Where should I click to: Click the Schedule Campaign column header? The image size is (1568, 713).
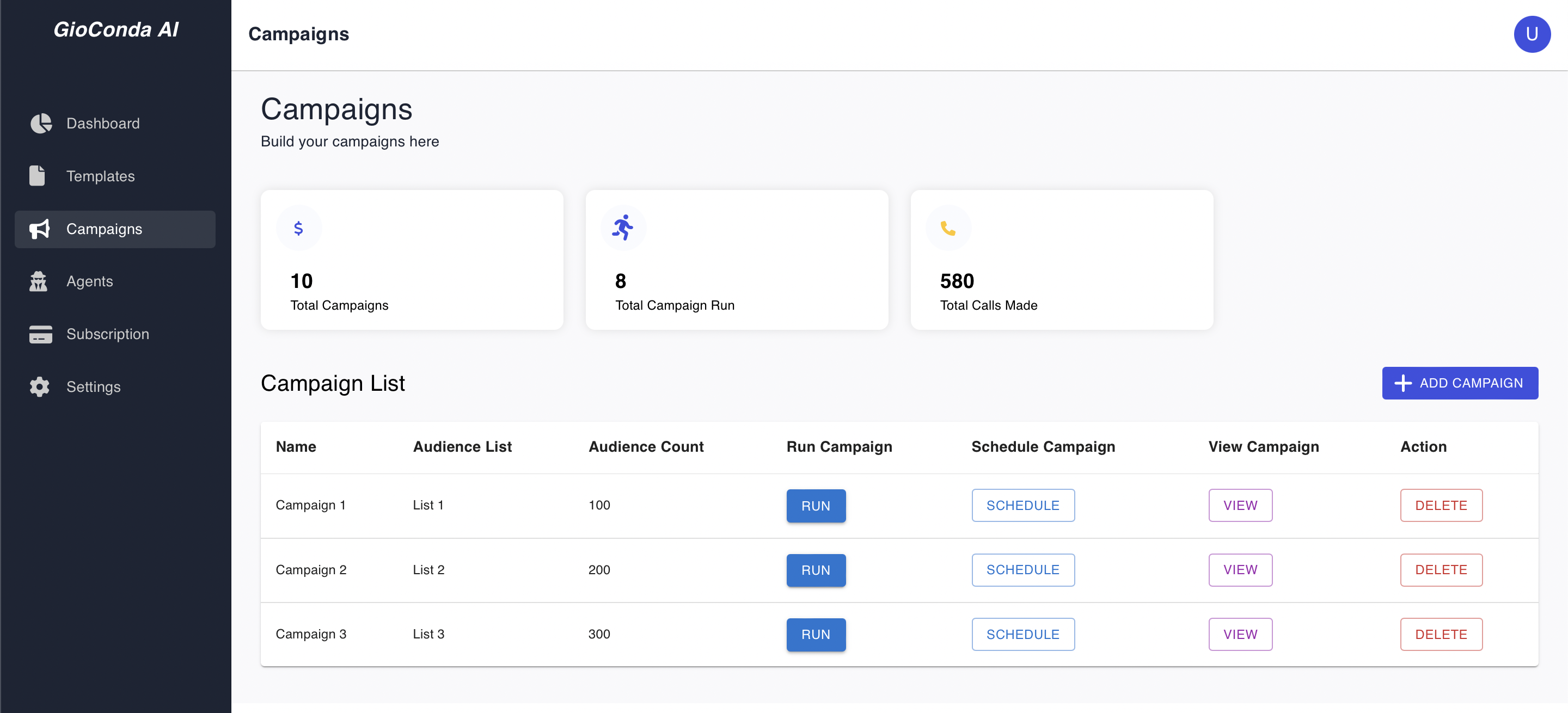pos(1043,446)
